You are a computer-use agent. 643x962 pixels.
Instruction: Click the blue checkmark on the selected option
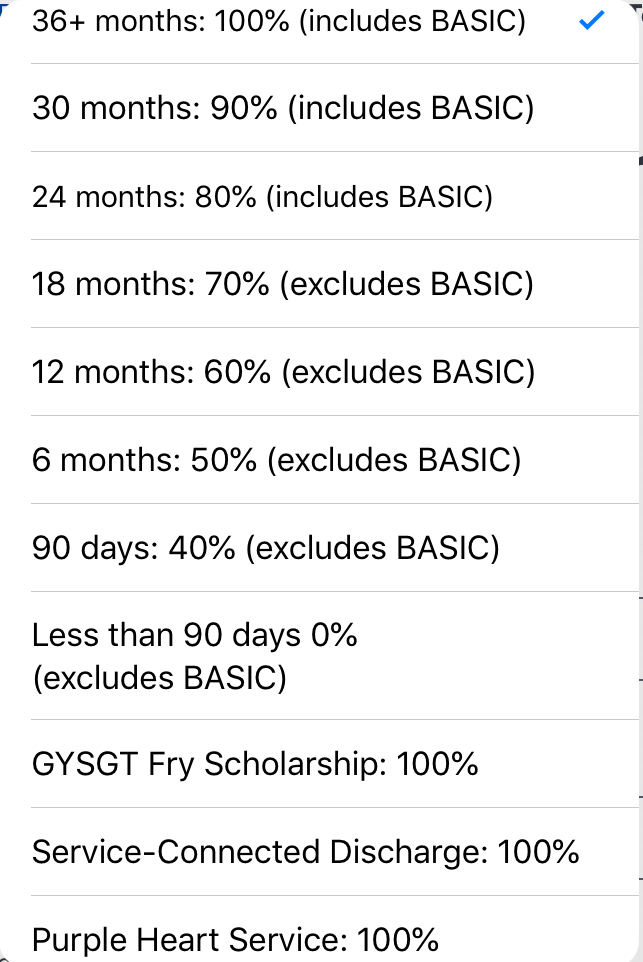[592, 20]
